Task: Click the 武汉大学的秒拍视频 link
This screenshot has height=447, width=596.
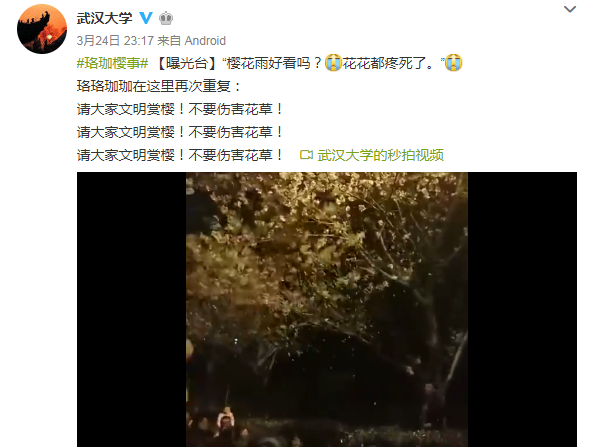Action: click(x=380, y=155)
